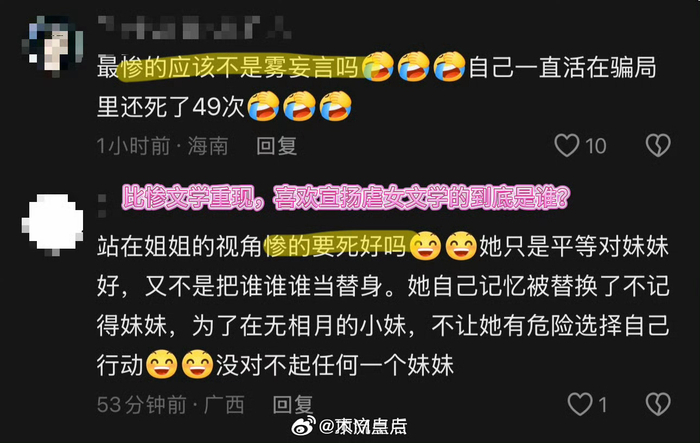Open the second commenter's white avatar
The width and height of the screenshot is (700, 443).
point(53,224)
